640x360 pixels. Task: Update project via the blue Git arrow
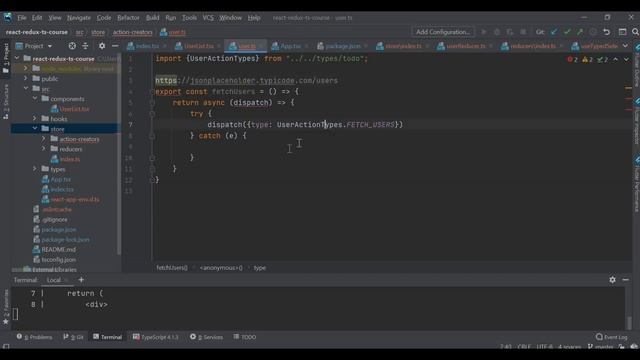(554, 32)
